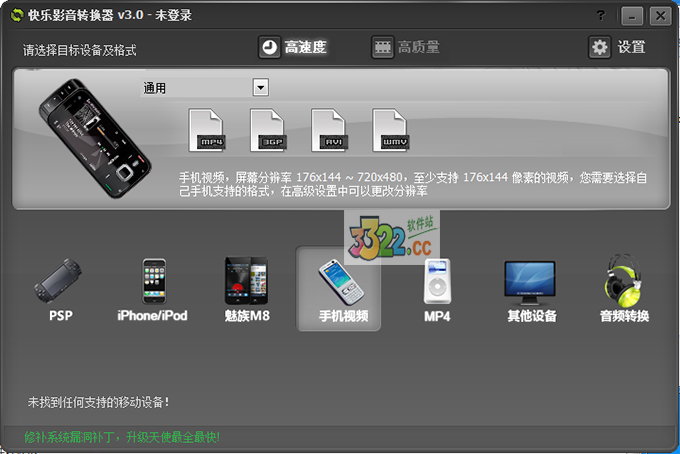Click the help question mark icon
The image size is (680, 454).
tap(601, 16)
